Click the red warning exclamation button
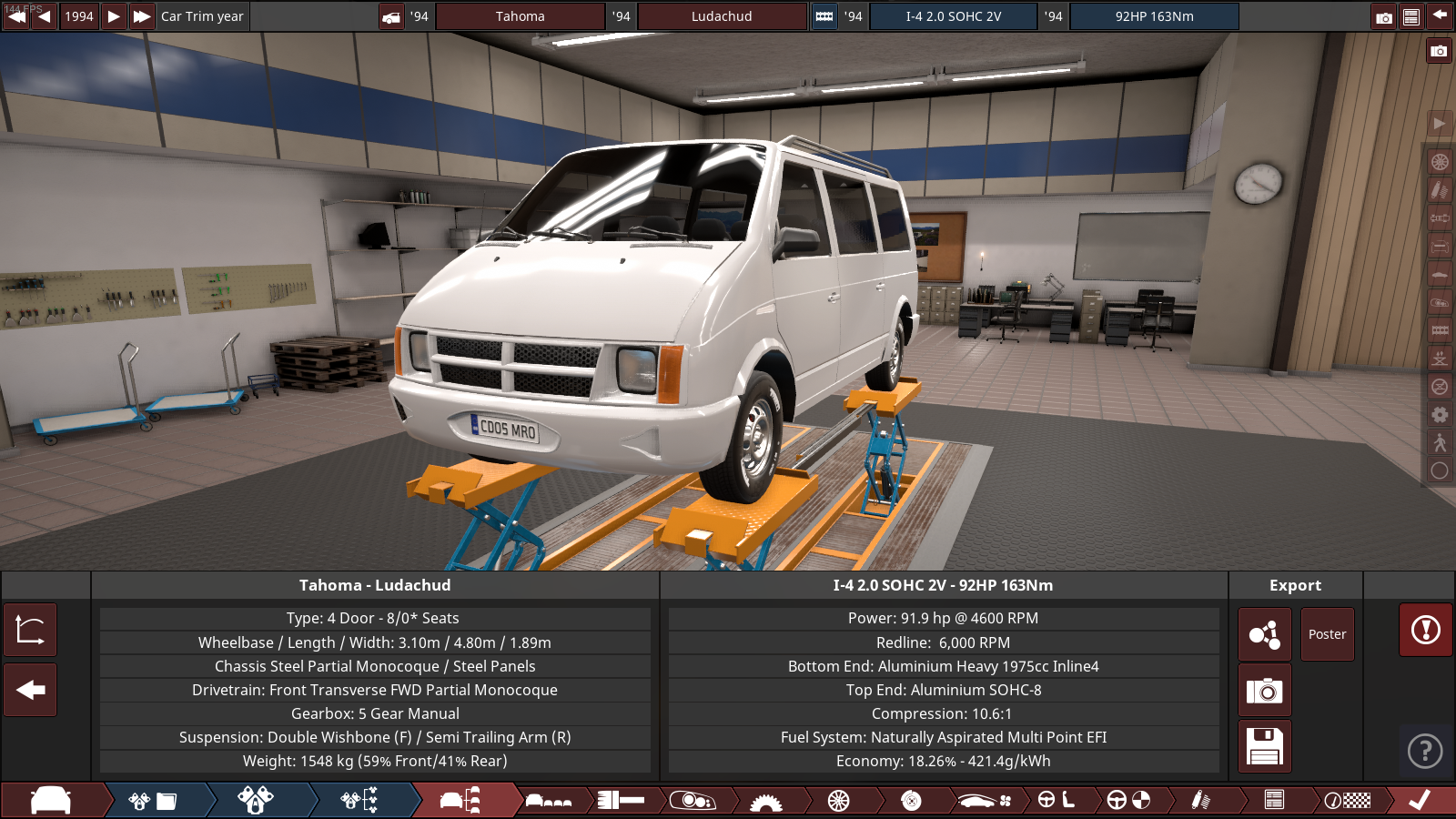The height and width of the screenshot is (819, 1456). click(x=1426, y=630)
